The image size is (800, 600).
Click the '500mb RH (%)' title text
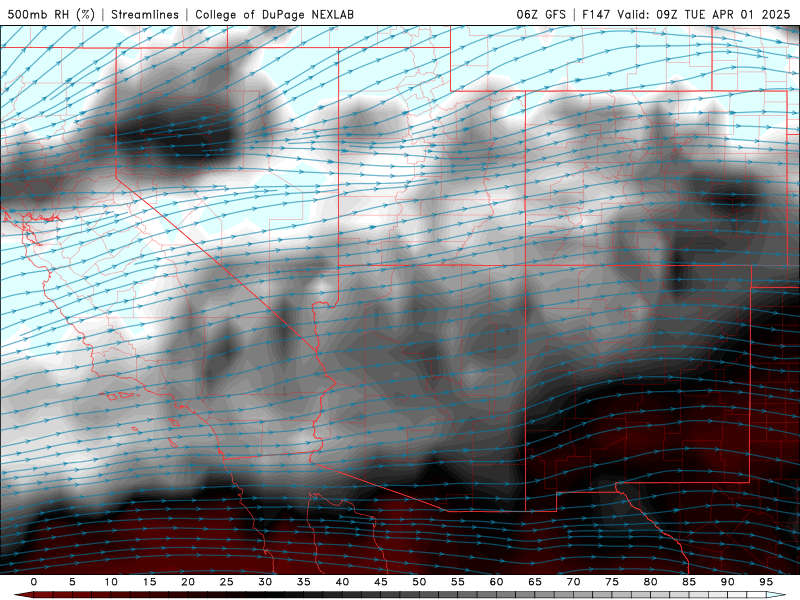click(x=51, y=14)
